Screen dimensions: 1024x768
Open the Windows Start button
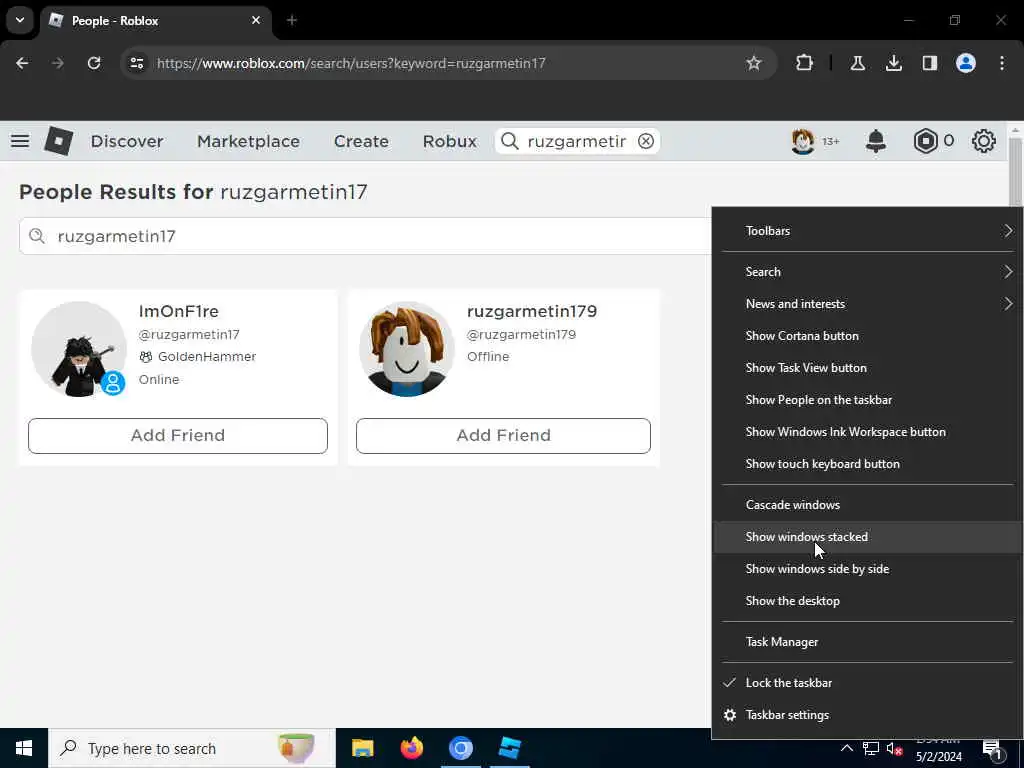coord(24,748)
